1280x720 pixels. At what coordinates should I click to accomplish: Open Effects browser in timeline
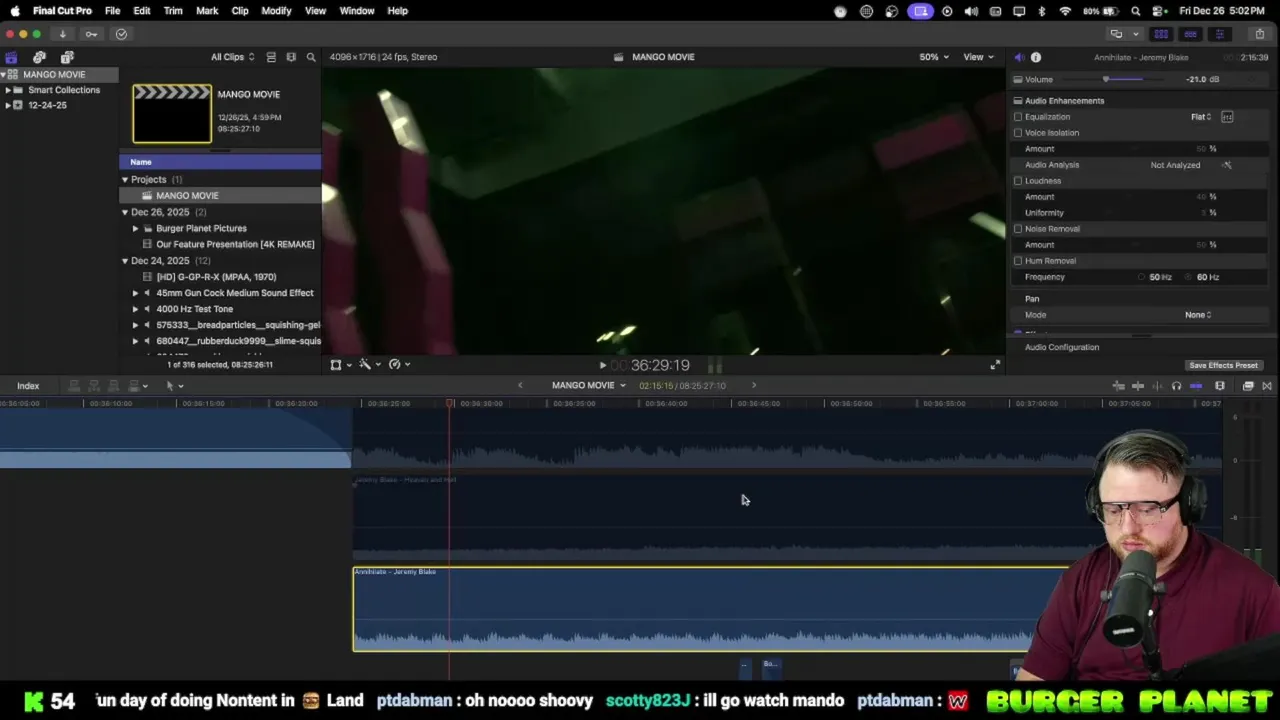pyautogui.click(x=1248, y=386)
